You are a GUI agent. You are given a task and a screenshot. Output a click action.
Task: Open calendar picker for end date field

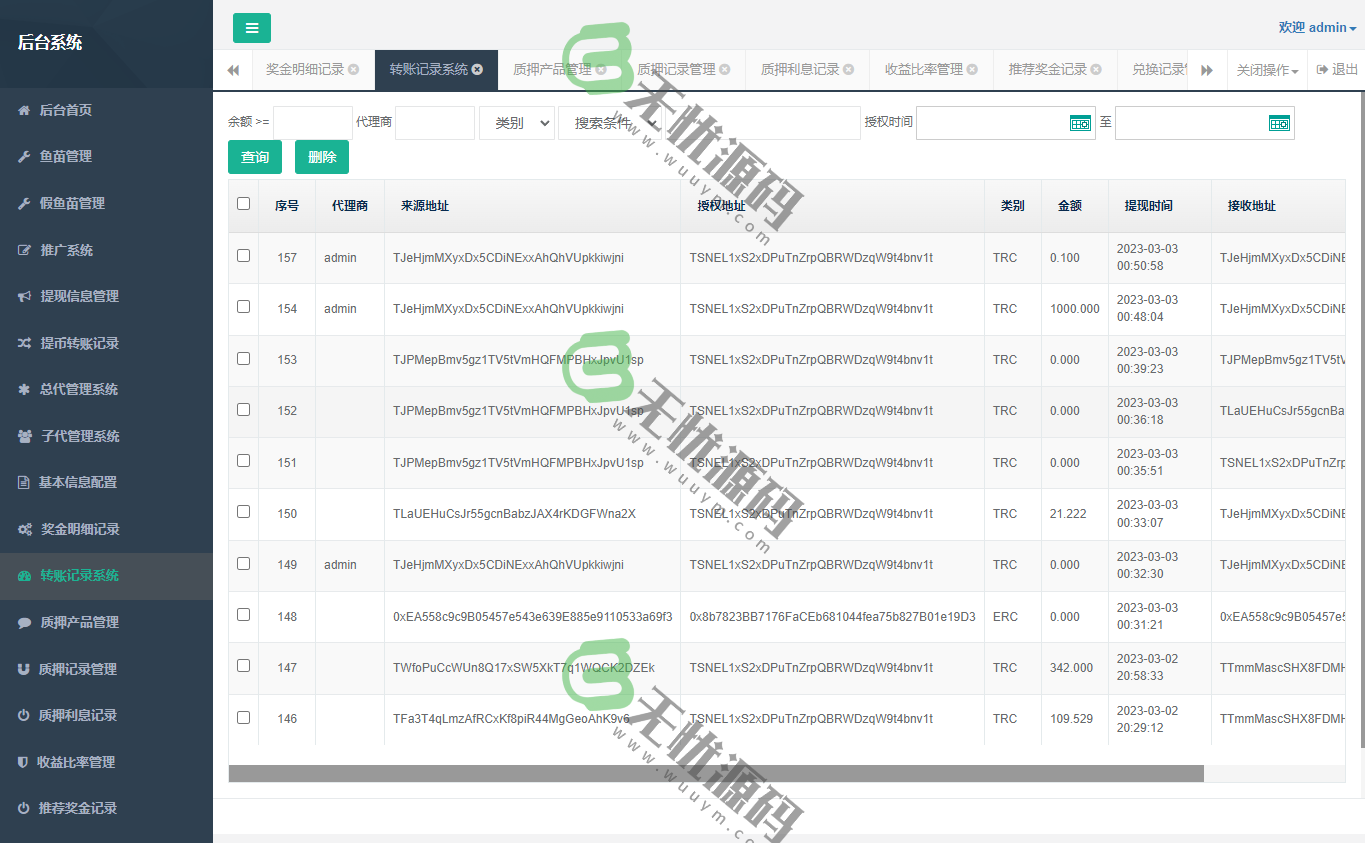coord(1279,123)
